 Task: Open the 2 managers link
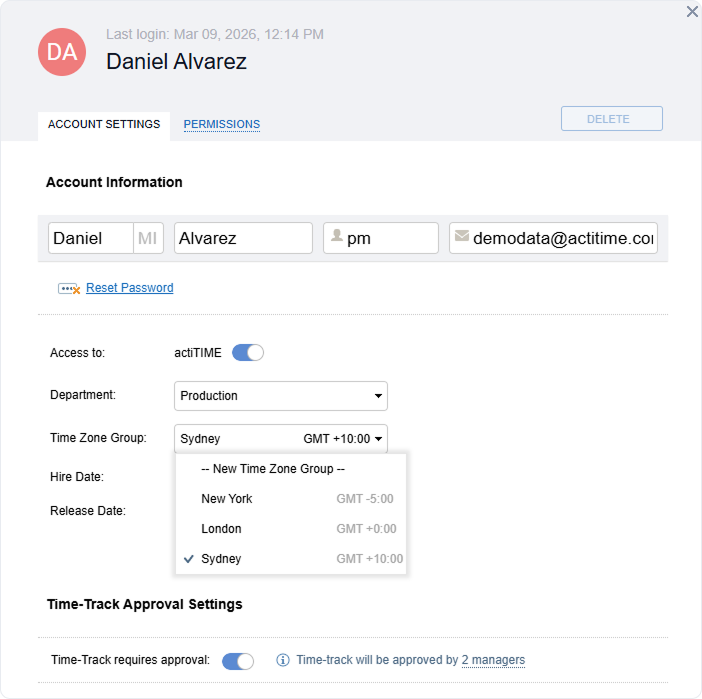(x=493, y=660)
